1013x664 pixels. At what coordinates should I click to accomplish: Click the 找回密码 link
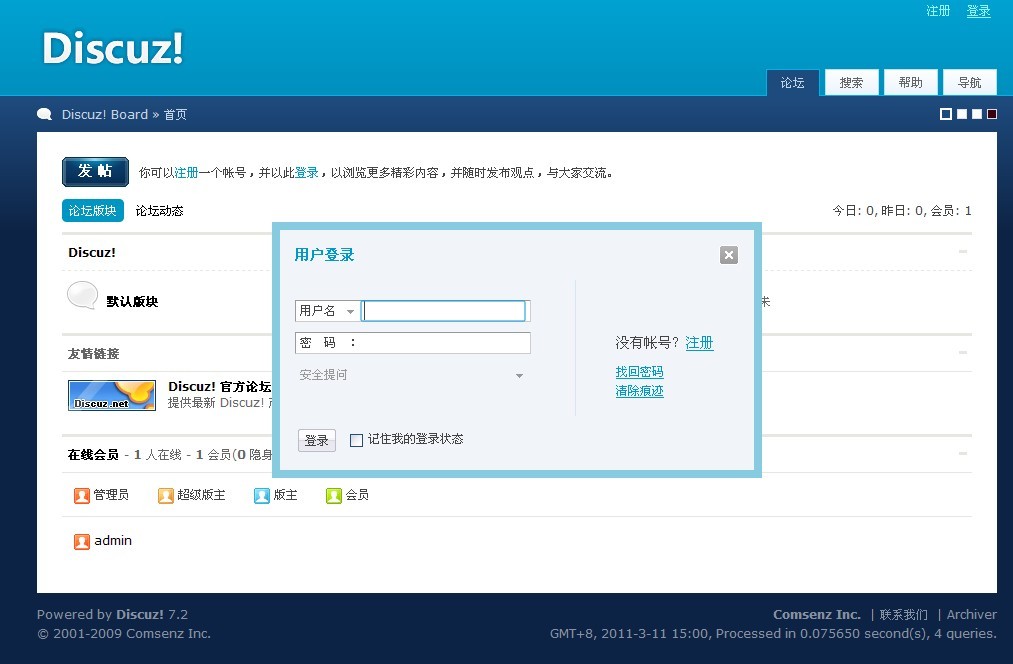pyautogui.click(x=640, y=372)
